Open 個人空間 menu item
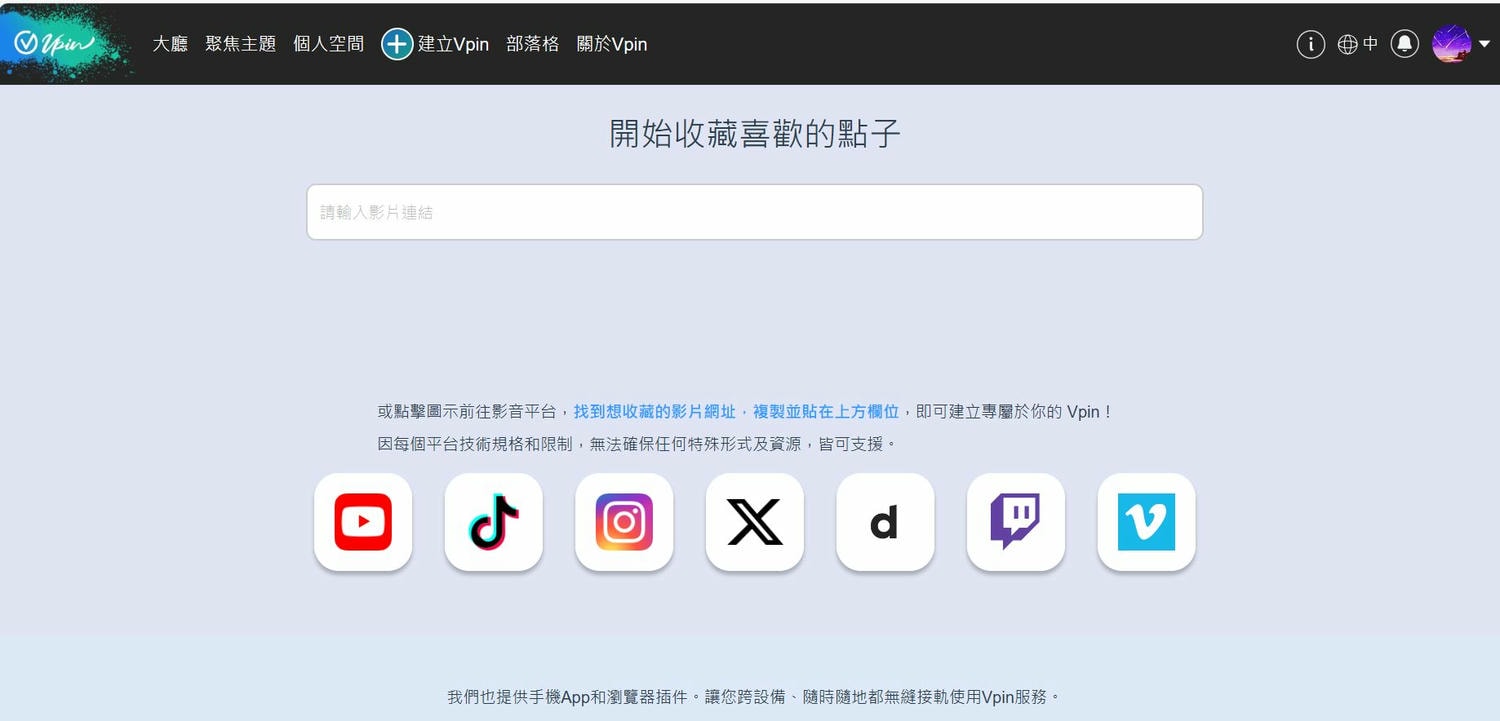The image size is (1500, 721). (x=329, y=44)
